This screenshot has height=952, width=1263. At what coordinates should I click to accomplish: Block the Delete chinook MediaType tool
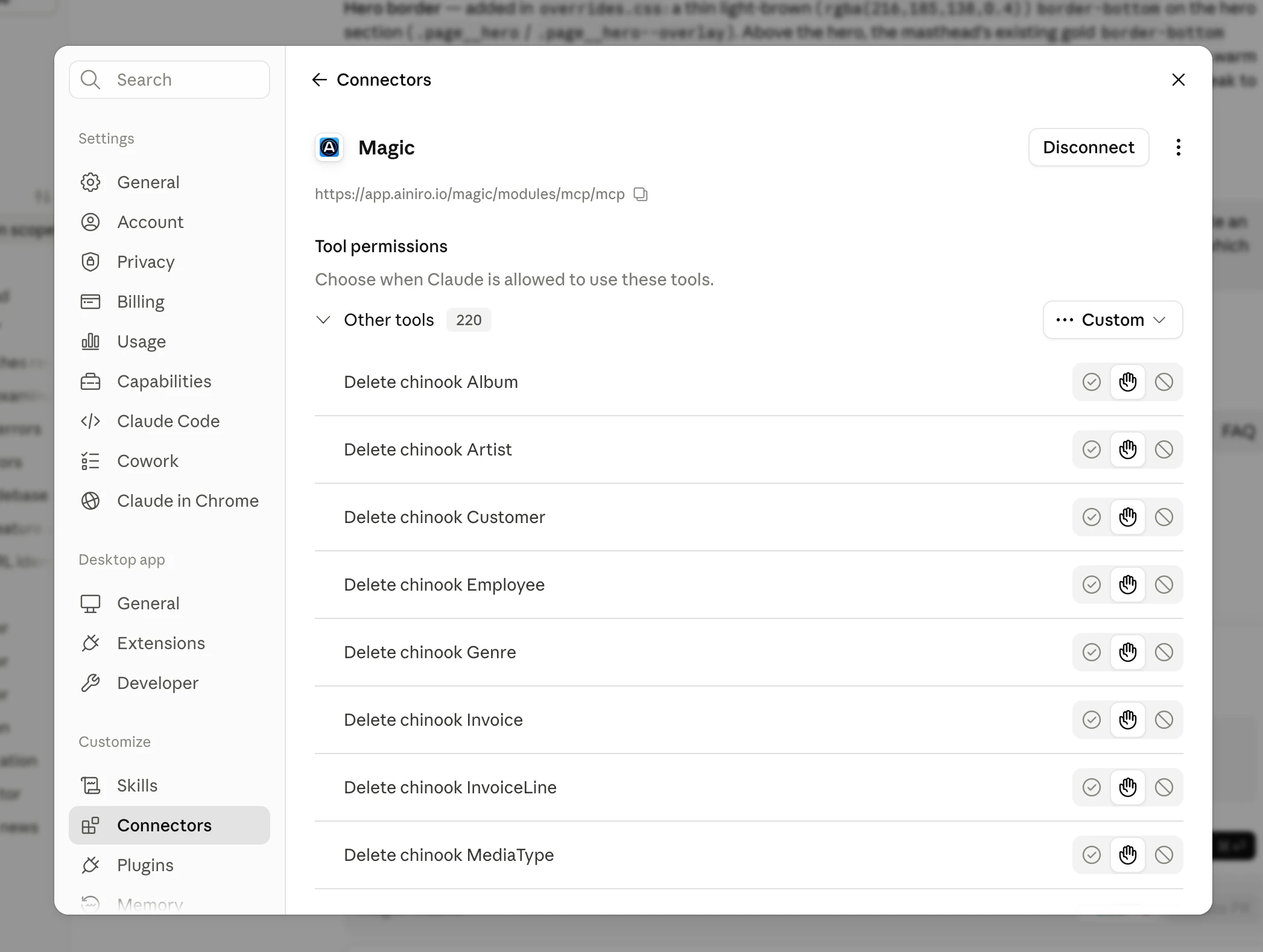pyautogui.click(x=1163, y=855)
